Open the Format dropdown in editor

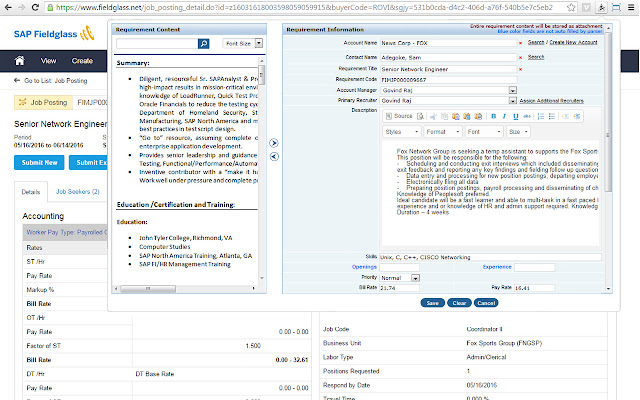pos(443,132)
